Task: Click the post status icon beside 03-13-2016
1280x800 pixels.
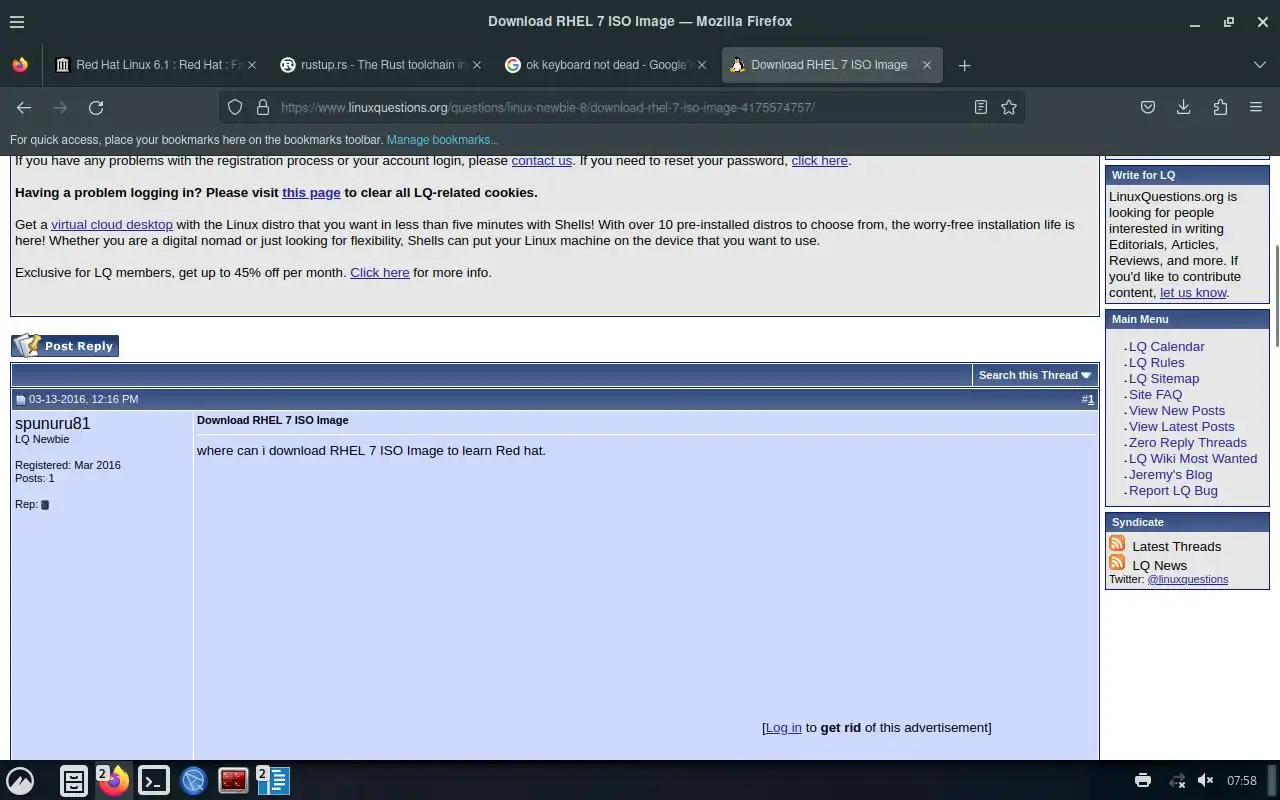Action: 20,400
